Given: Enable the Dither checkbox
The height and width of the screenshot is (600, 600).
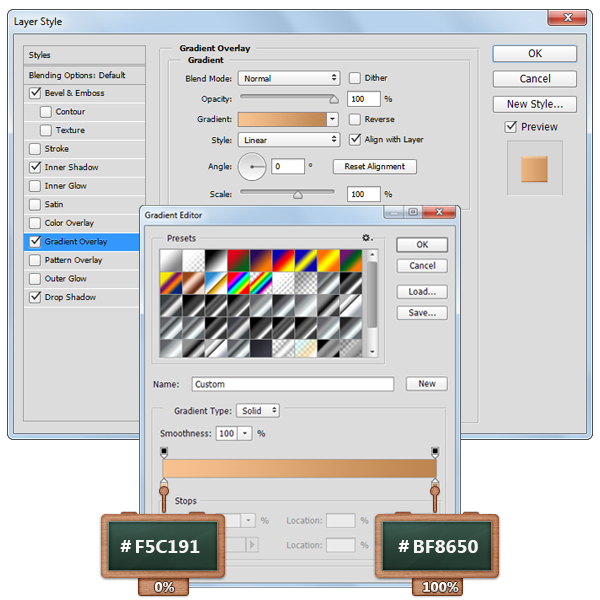Looking at the screenshot, I should (355, 78).
